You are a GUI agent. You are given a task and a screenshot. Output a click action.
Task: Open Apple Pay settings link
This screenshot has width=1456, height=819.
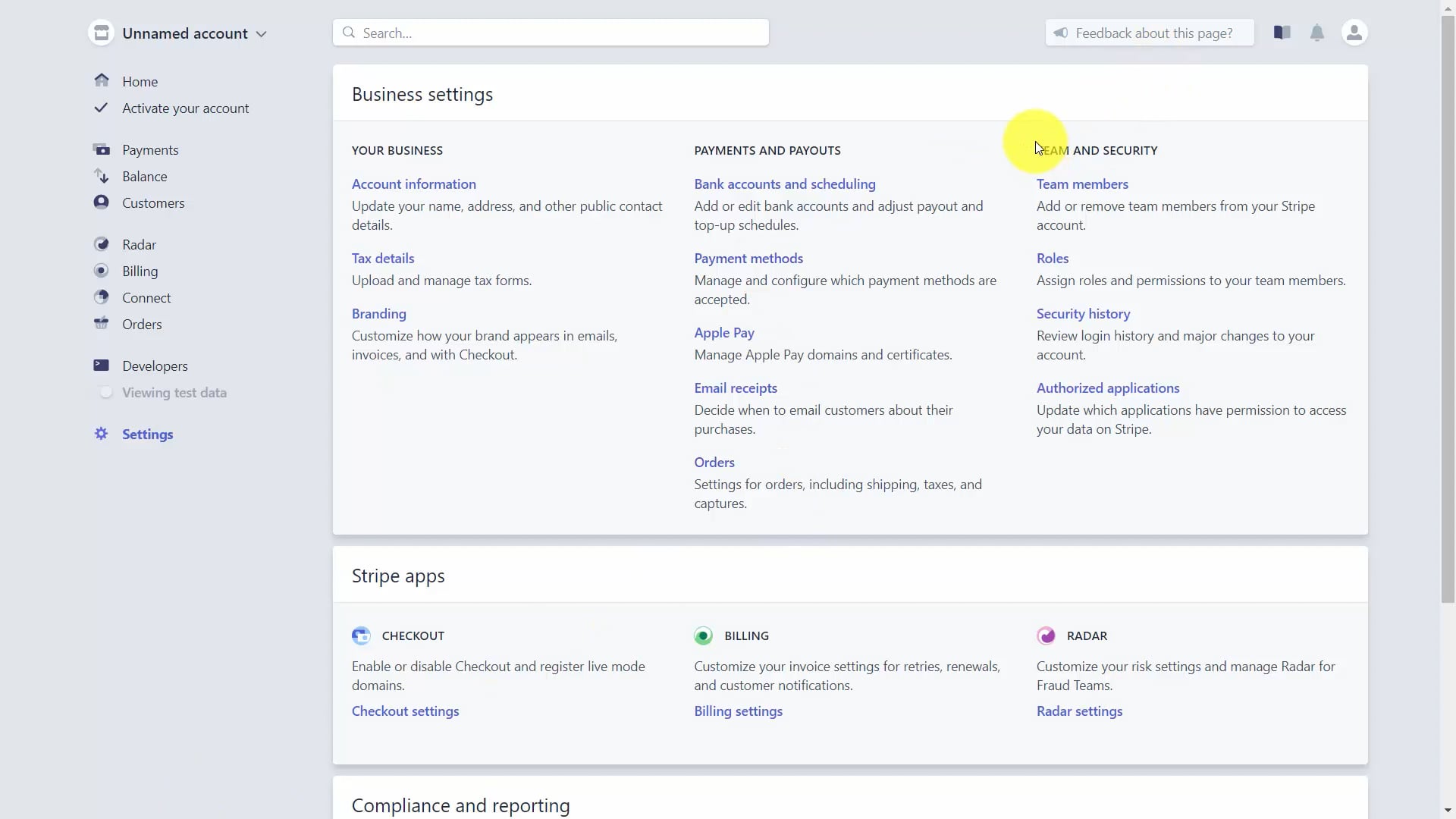pyautogui.click(x=724, y=332)
